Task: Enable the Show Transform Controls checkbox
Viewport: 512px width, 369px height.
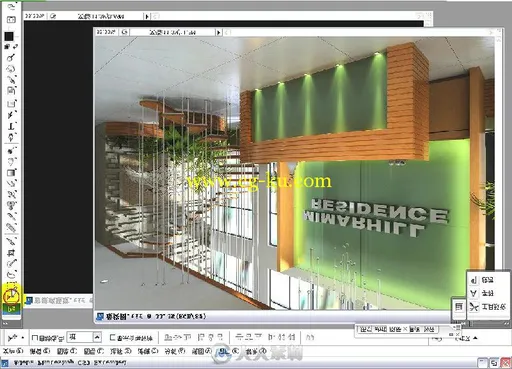Action: [112, 338]
